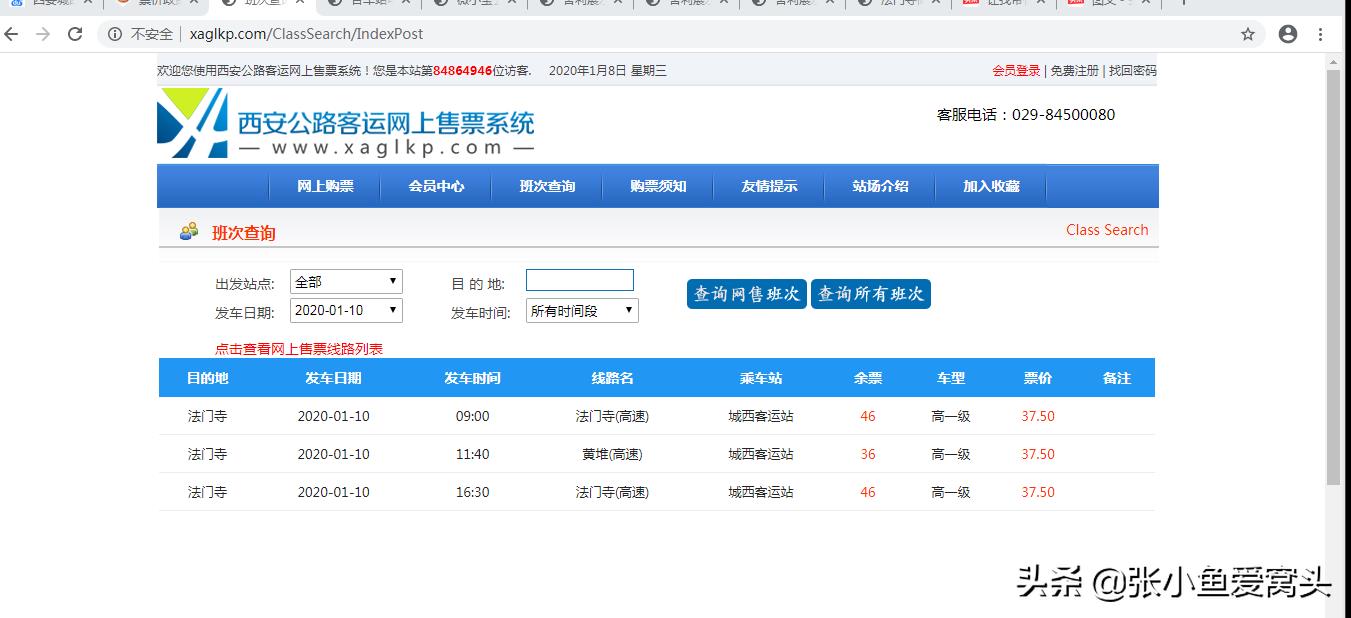Click the 目的地 text input field

[580, 280]
